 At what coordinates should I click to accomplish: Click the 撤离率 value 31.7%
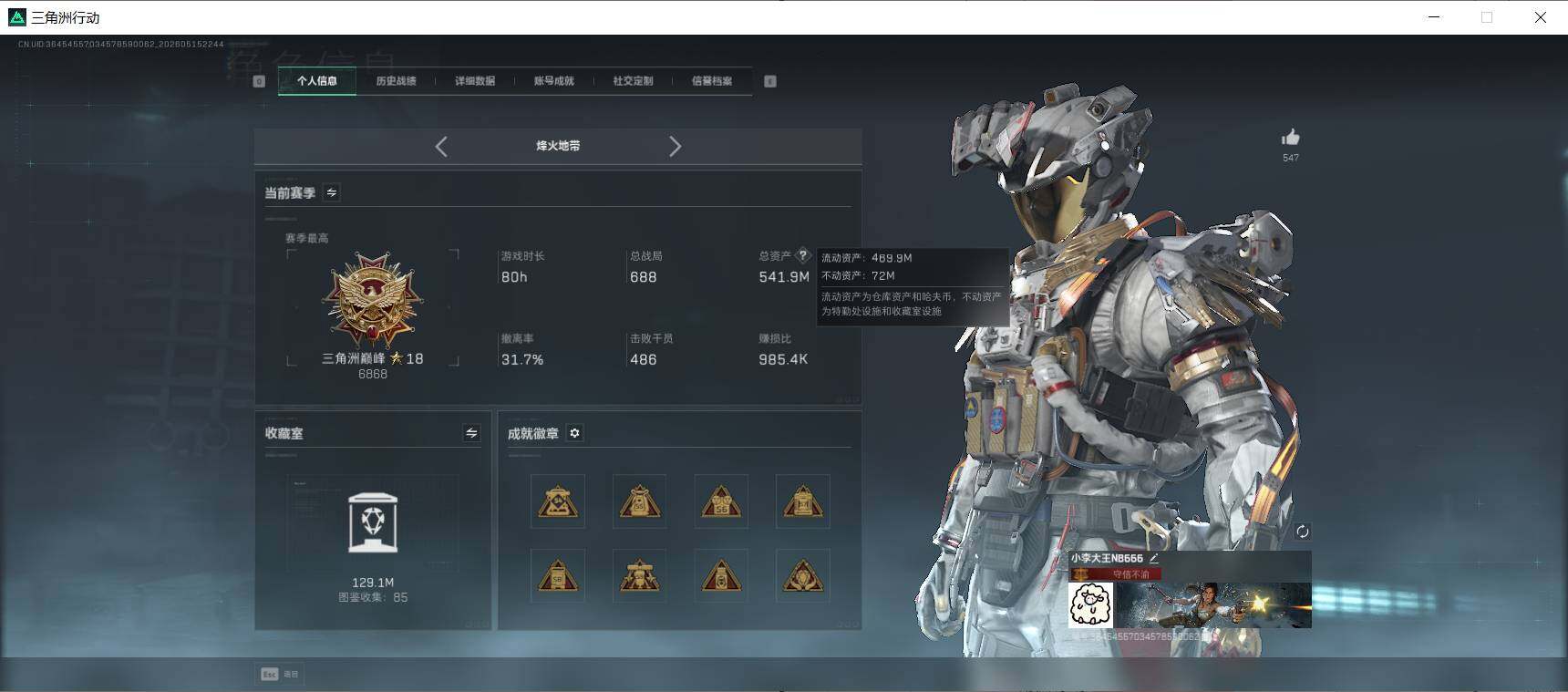click(x=522, y=360)
